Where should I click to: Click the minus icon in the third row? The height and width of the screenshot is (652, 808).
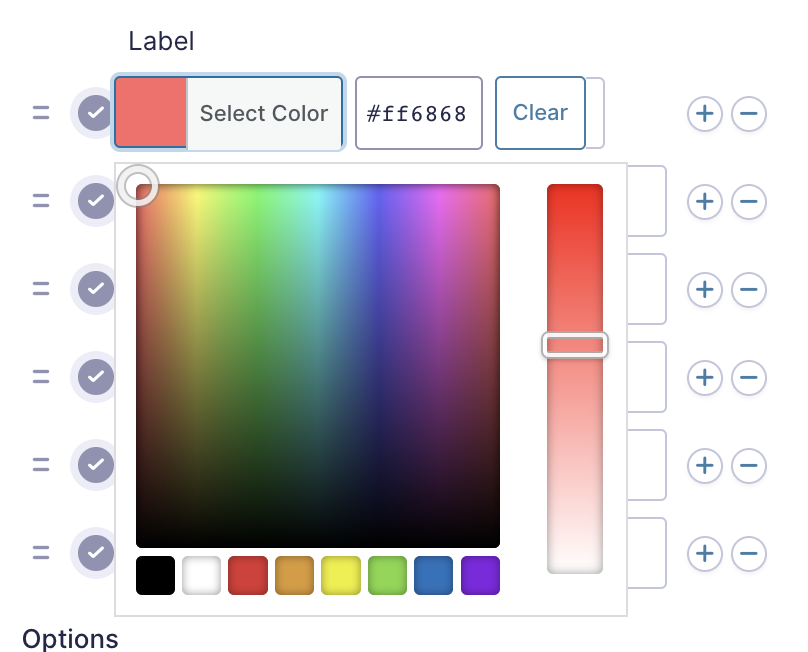click(749, 290)
